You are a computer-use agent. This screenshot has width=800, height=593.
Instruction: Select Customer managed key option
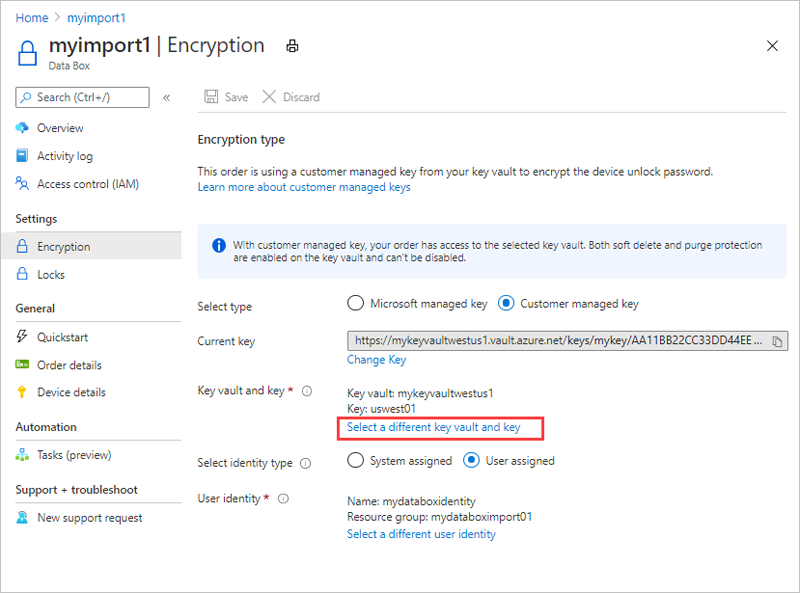[x=506, y=303]
